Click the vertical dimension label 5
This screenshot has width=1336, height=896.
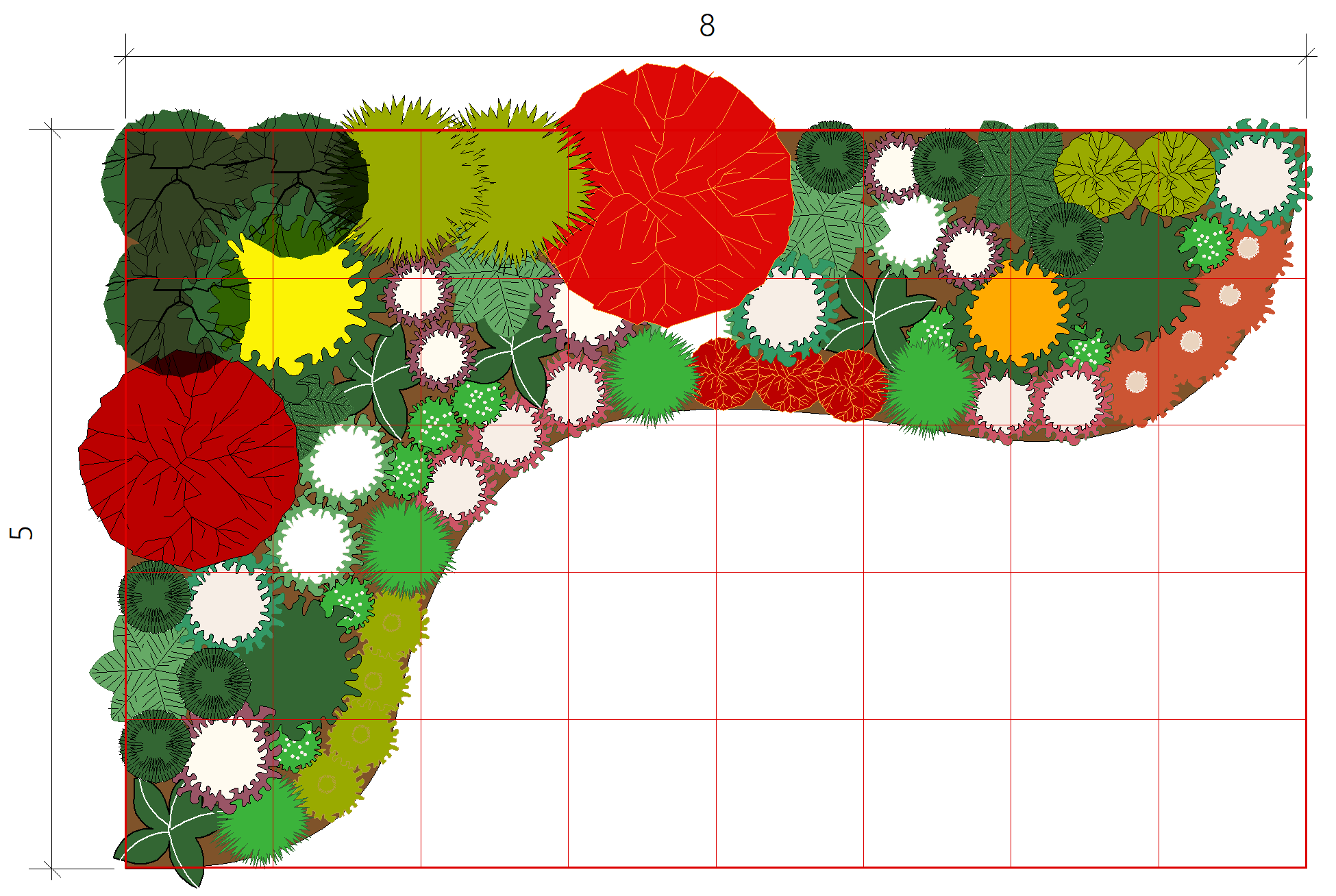[x=22, y=532]
